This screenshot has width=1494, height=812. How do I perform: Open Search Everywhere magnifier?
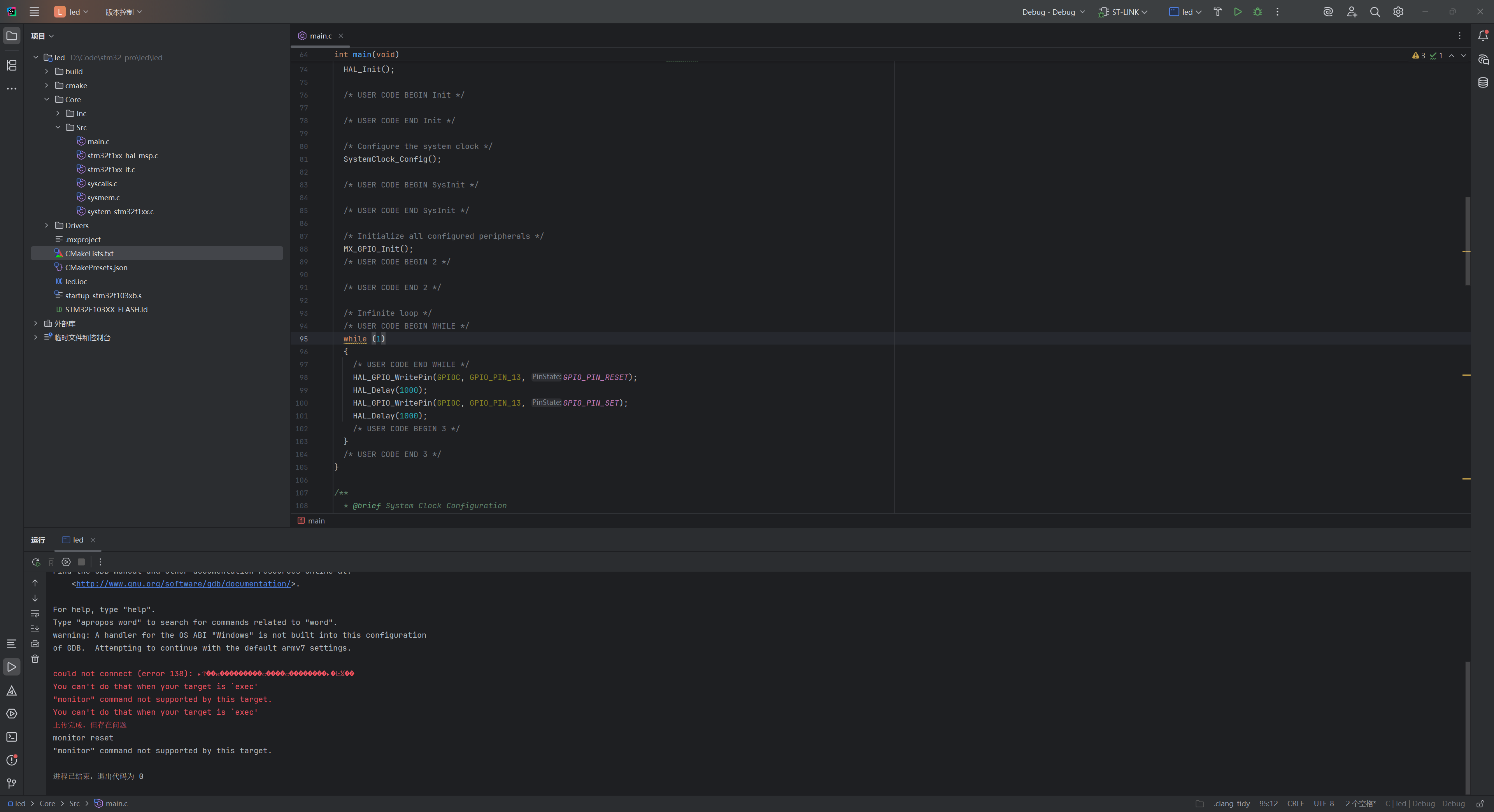pyautogui.click(x=1375, y=12)
